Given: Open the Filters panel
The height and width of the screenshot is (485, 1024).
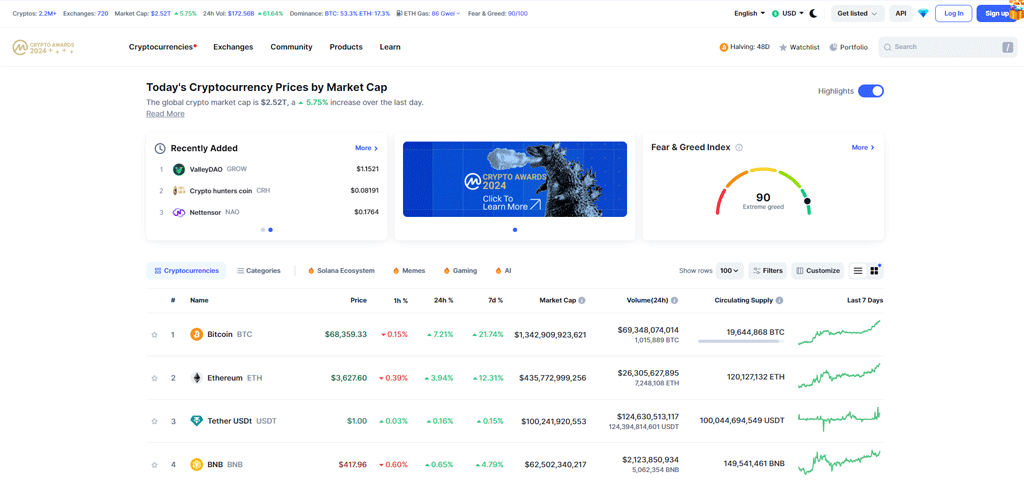Looking at the screenshot, I should point(767,271).
